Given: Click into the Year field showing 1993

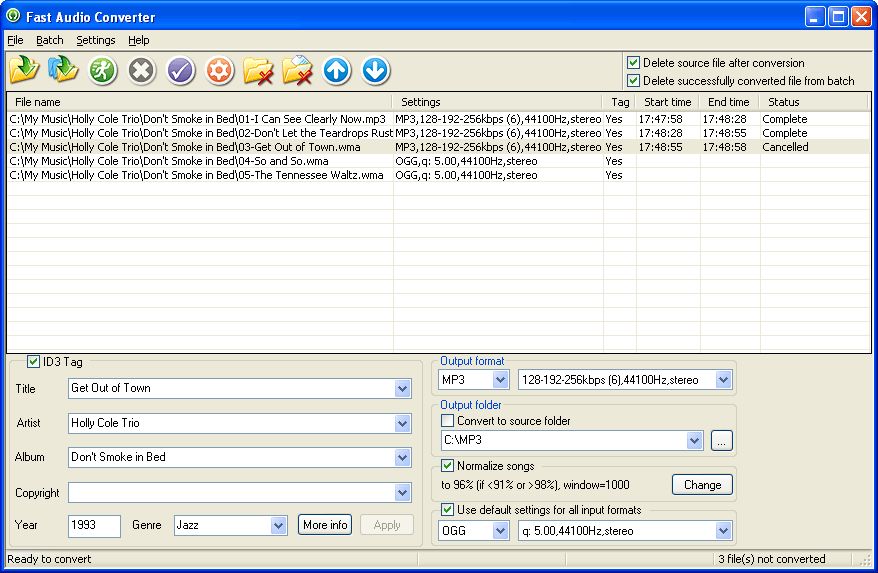Looking at the screenshot, I should pyautogui.click(x=94, y=526).
